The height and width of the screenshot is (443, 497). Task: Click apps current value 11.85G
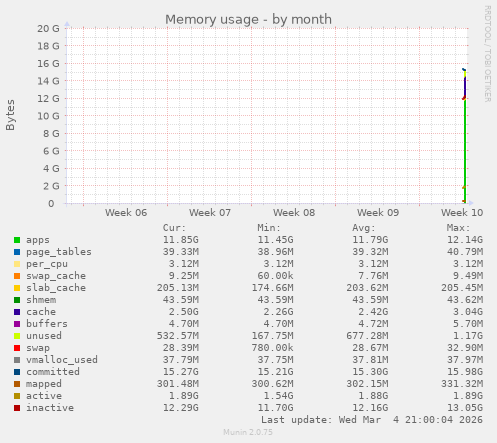(x=181, y=240)
